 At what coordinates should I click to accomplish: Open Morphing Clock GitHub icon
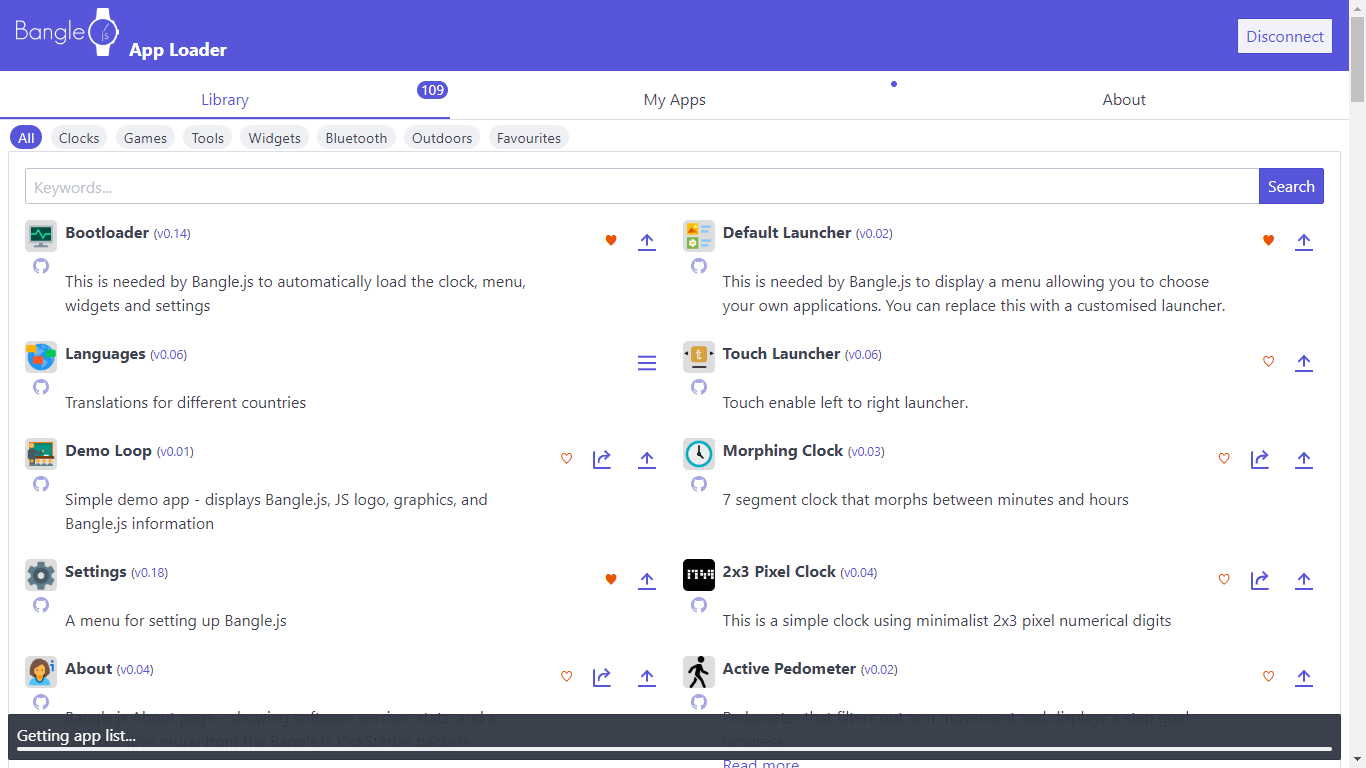[699, 484]
